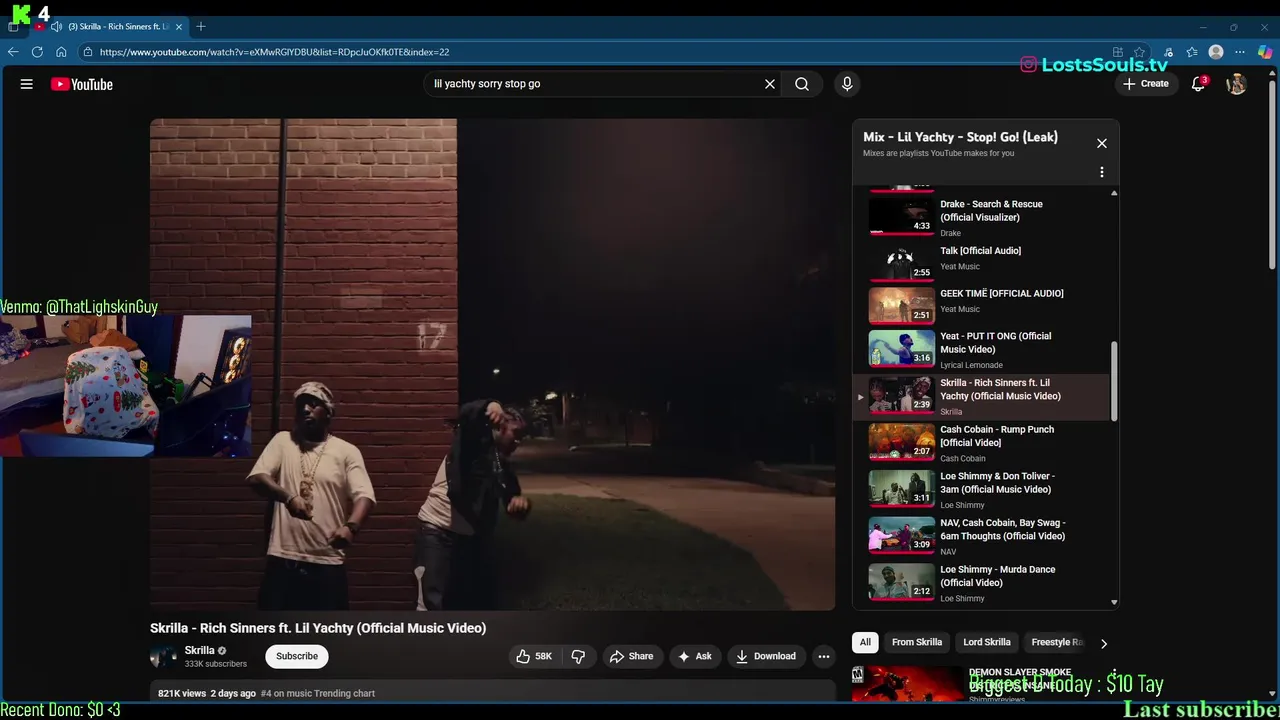Open the Create menu
This screenshot has width=1280, height=720.
click(x=1146, y=84)
